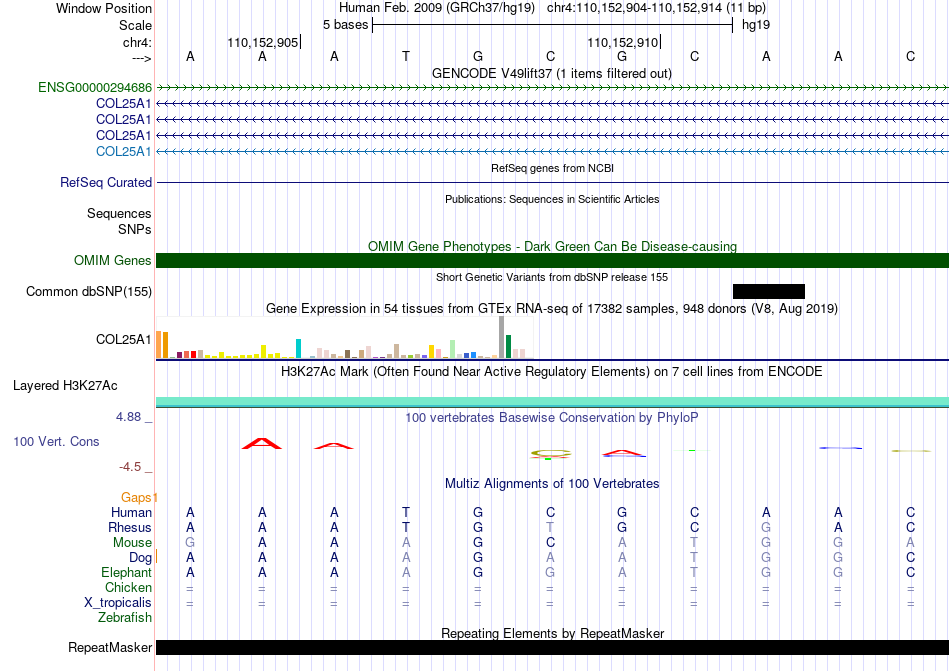950x671 pixels.
Task: Click the C base in the Mouse row
Action: [x=550, y=543]
